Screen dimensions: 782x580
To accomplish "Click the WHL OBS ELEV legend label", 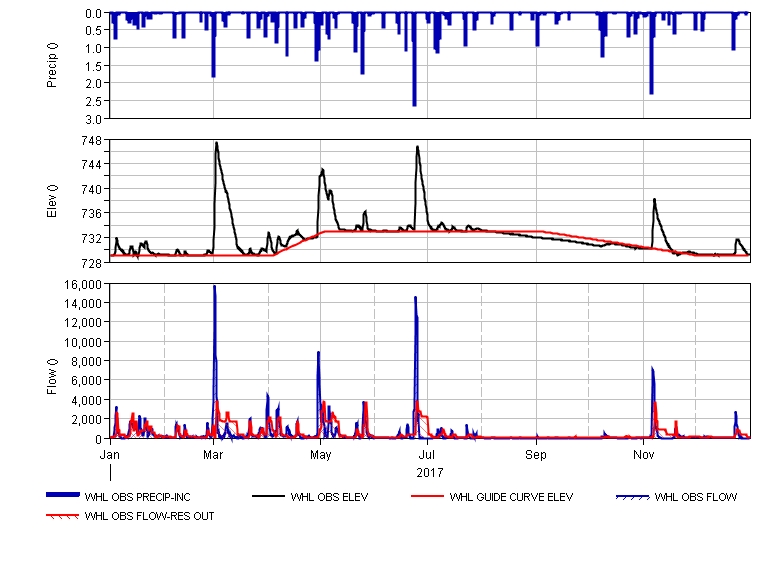I will (x=329, y=497).
